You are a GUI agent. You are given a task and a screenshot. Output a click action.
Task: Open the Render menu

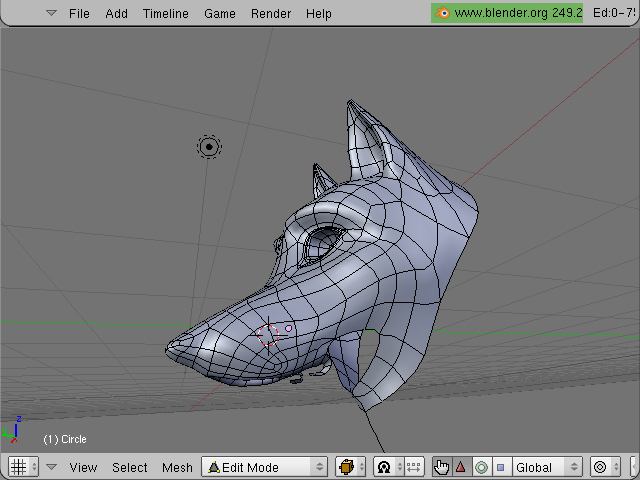(x=271, y=13)
